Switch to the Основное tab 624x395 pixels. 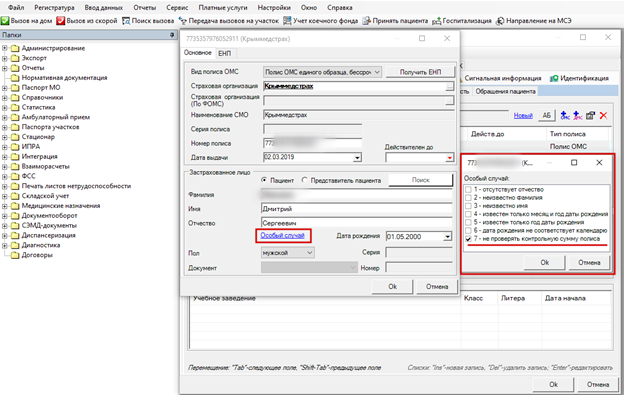[x=198, y=53]
